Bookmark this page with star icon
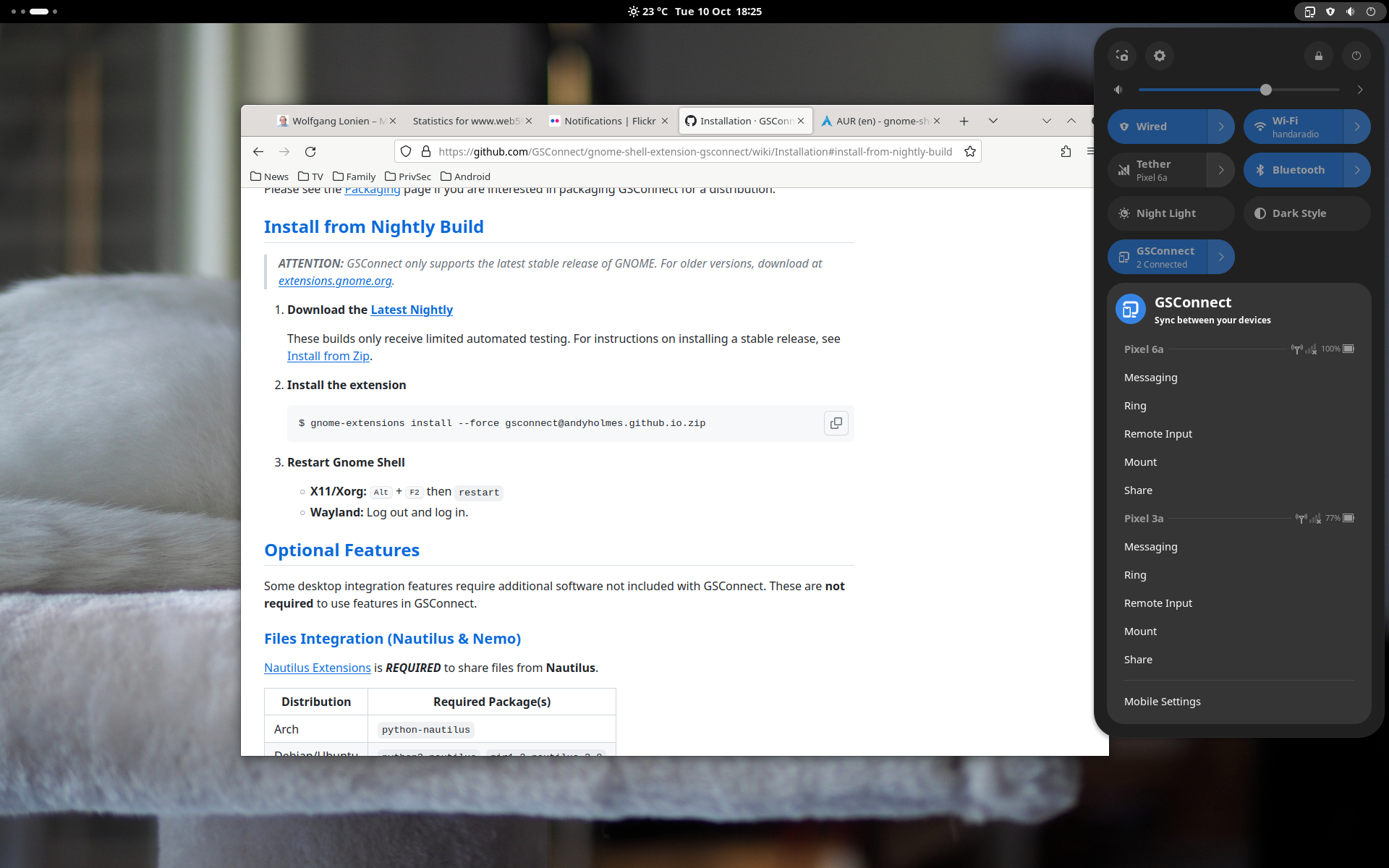The image size is (1389, 868). point(970,151)
